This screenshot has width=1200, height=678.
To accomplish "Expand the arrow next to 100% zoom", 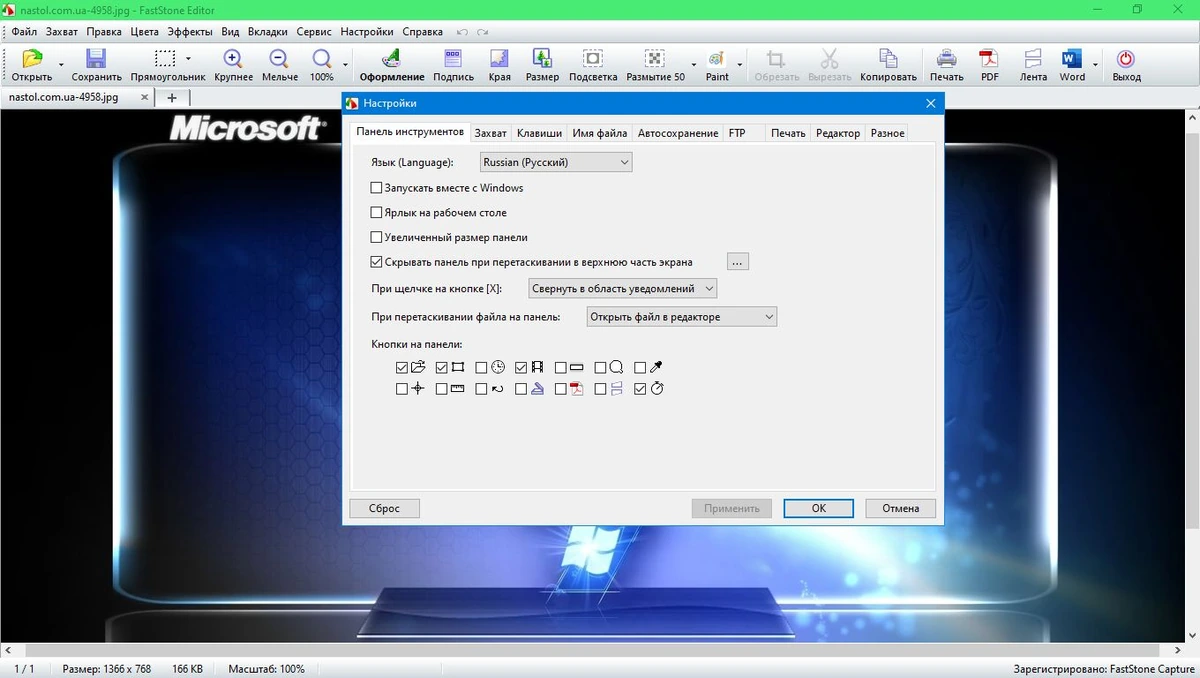I will point(346,65).
